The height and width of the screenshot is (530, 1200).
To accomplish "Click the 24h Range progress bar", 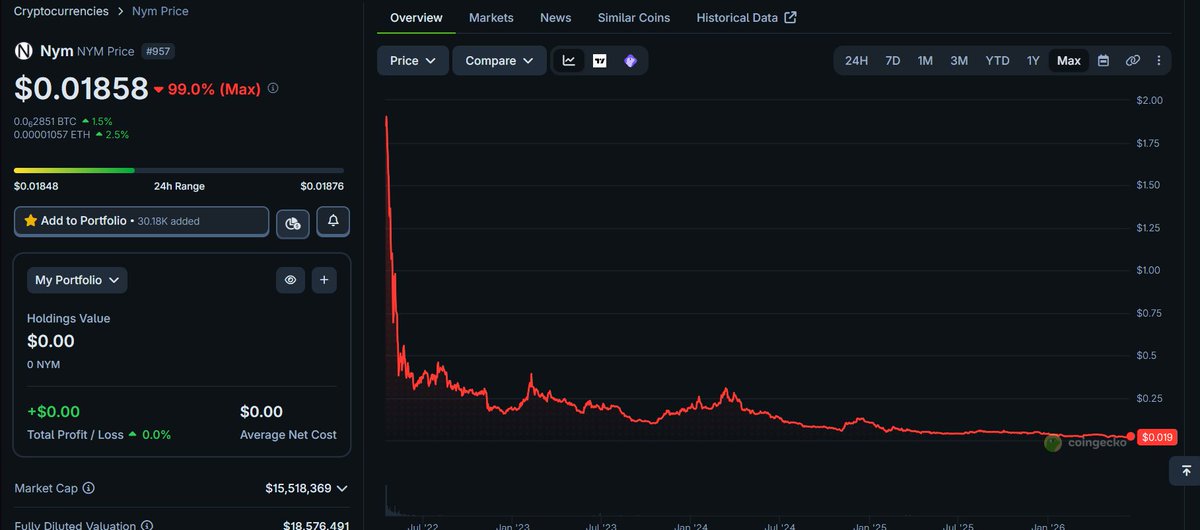I will coord(179,170).
